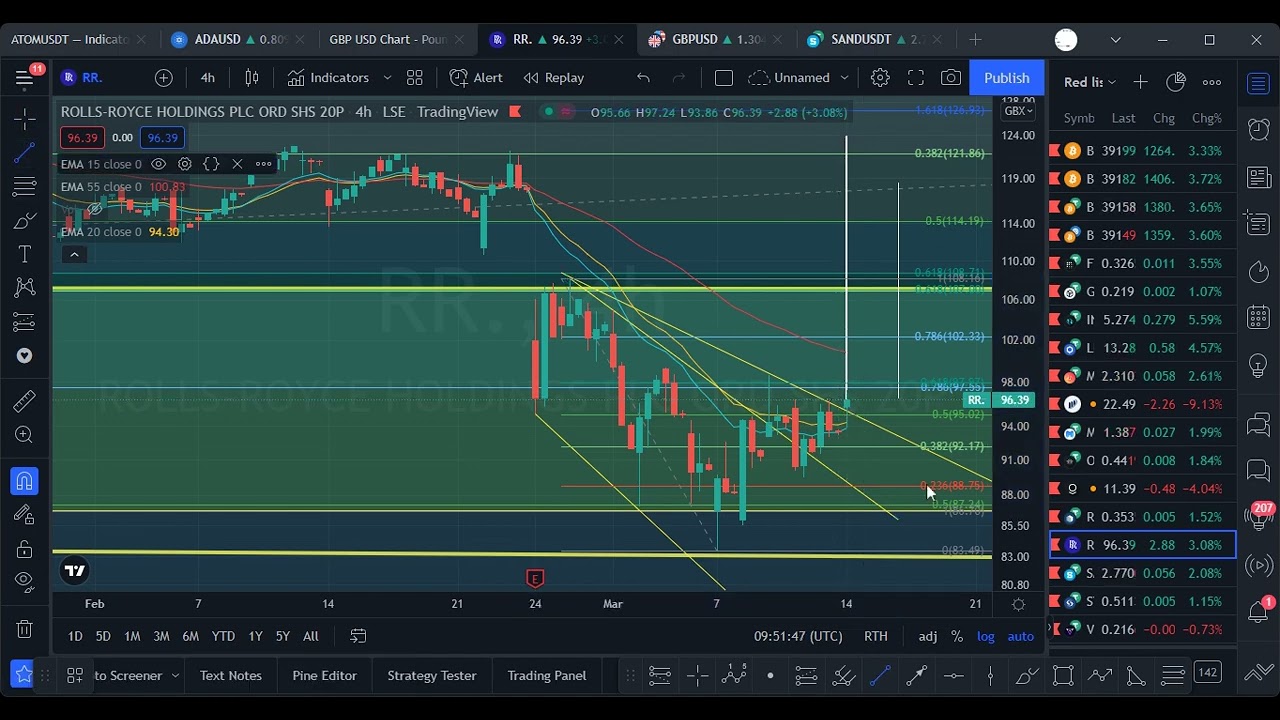Image resolution: width=1280 pixels, height=720 pixels.
Task: Open the Strategy Tester tab
Action: [432, 675]
